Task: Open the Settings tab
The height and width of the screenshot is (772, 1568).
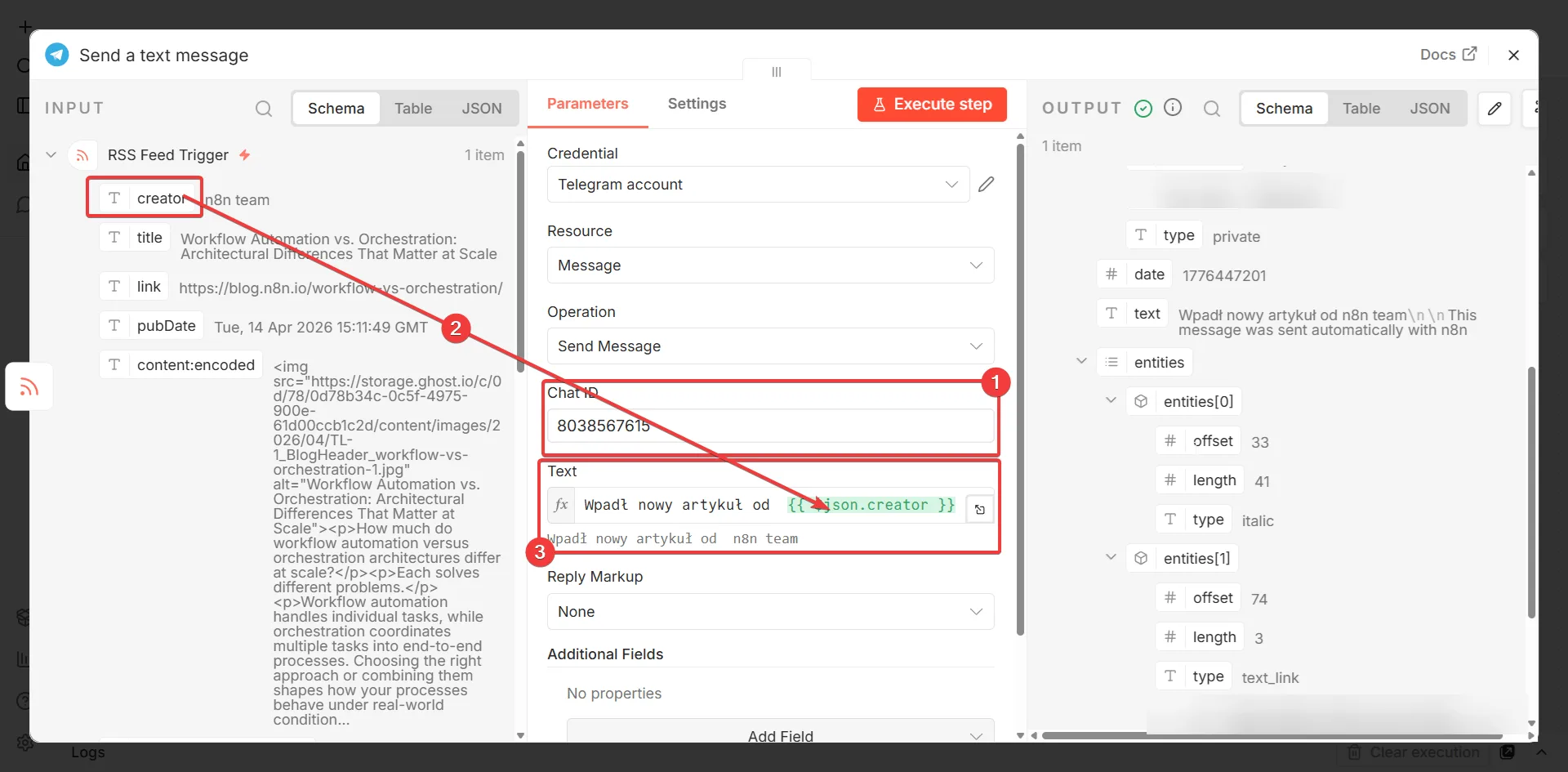Action: pos(697,104)
